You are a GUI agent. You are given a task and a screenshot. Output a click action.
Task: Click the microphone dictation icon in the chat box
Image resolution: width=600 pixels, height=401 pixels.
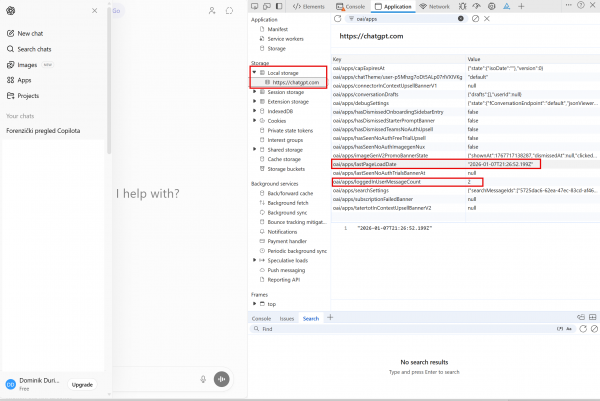coord(203,379)
